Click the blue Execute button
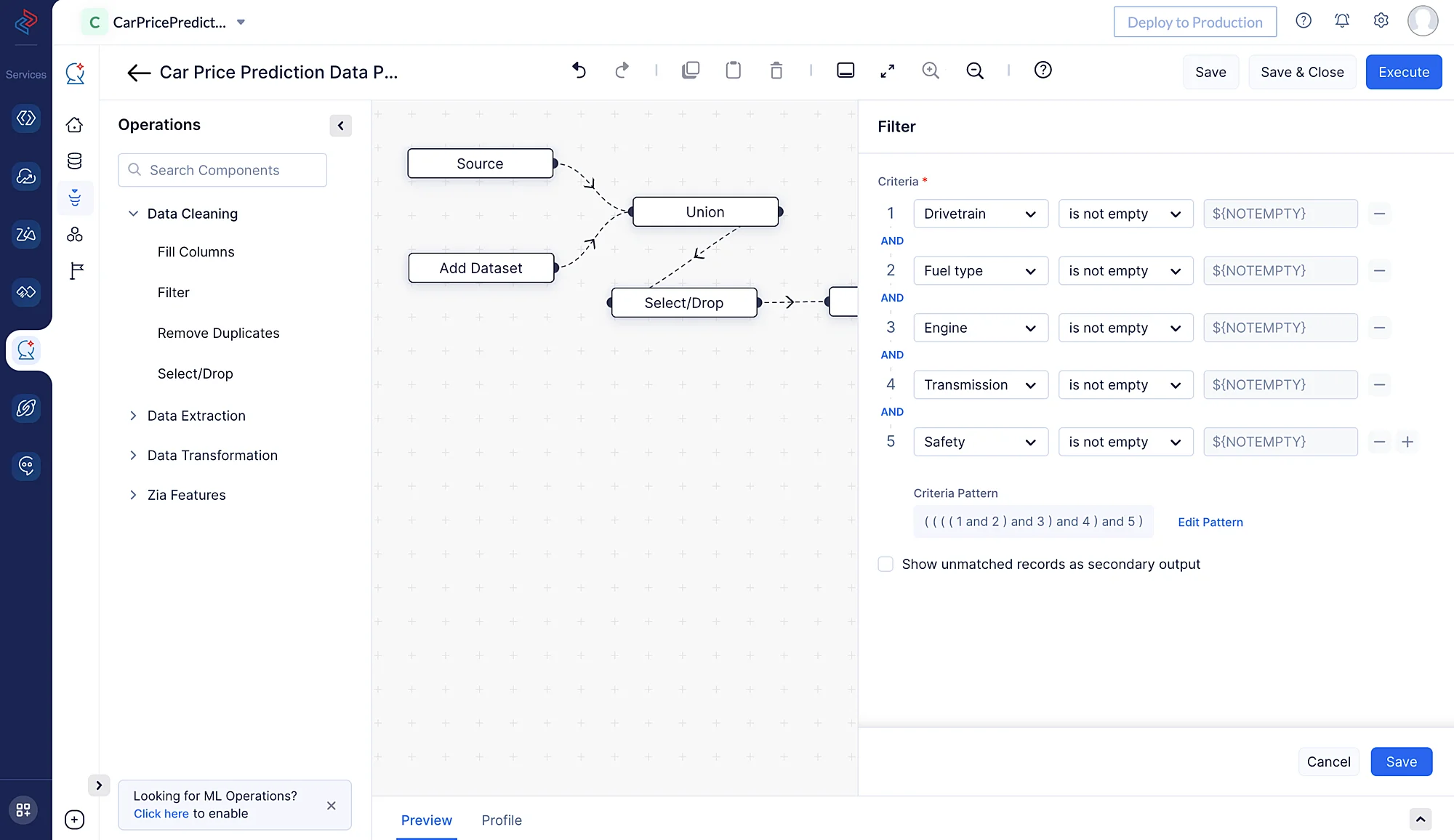 point(1403,72)
